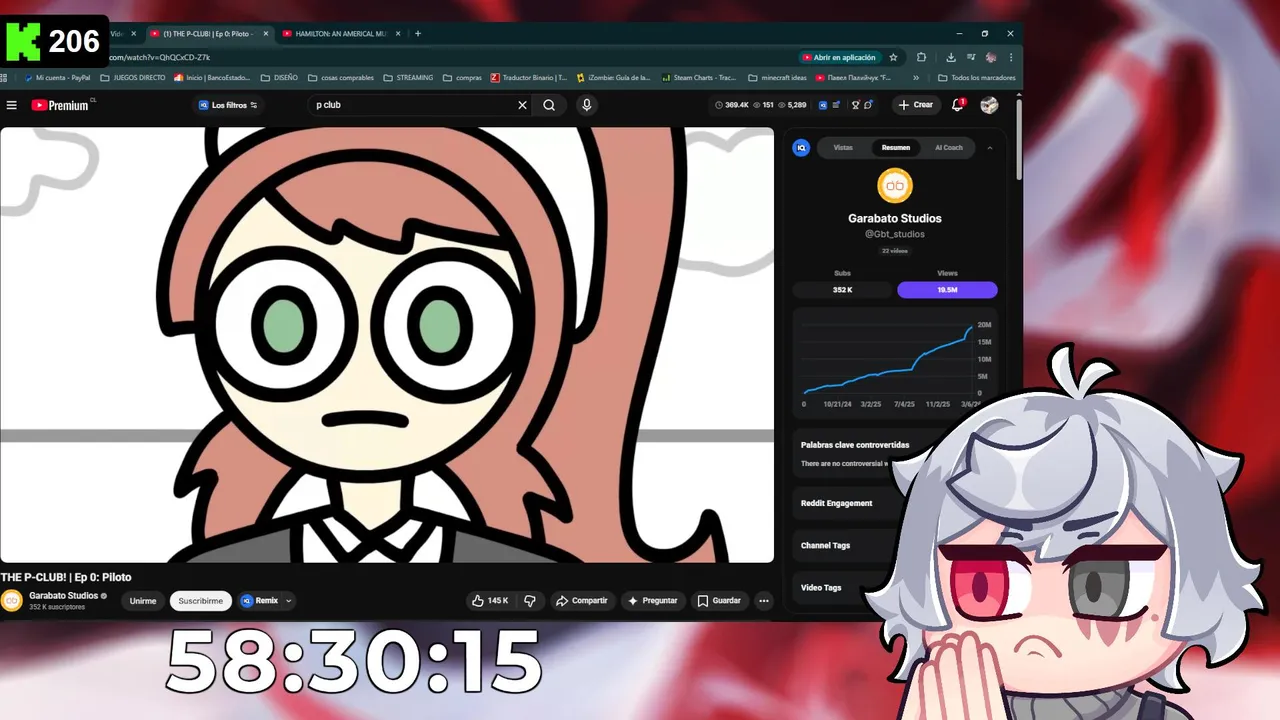Click the @Gbt_studios handle
This screenshot has height=720, width=1280.
(x=895, y=234)
